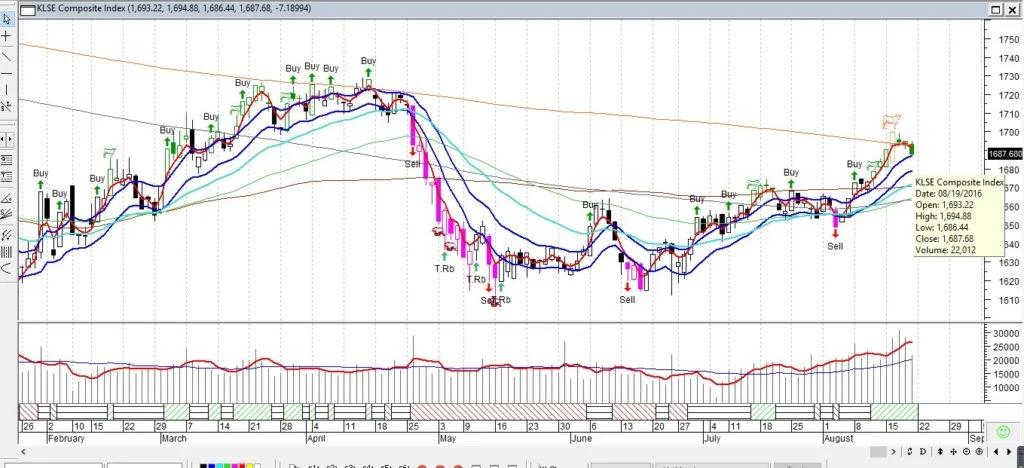Image resolution: width=1024 pixels, height=468 pixels.
Task: Select the crosshair cursor tool
Action: point(7,37)
